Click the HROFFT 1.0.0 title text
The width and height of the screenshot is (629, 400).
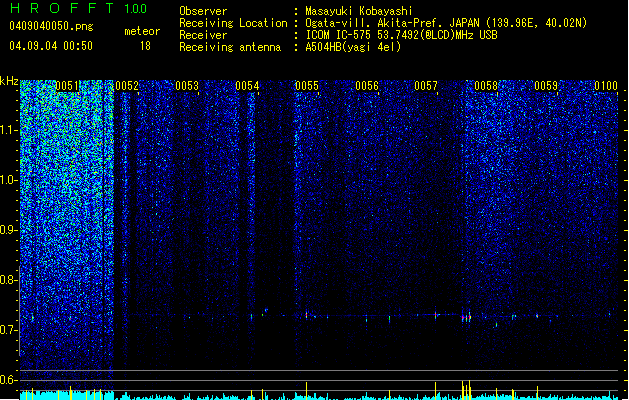pyautogui.click(x=79, y=8)
